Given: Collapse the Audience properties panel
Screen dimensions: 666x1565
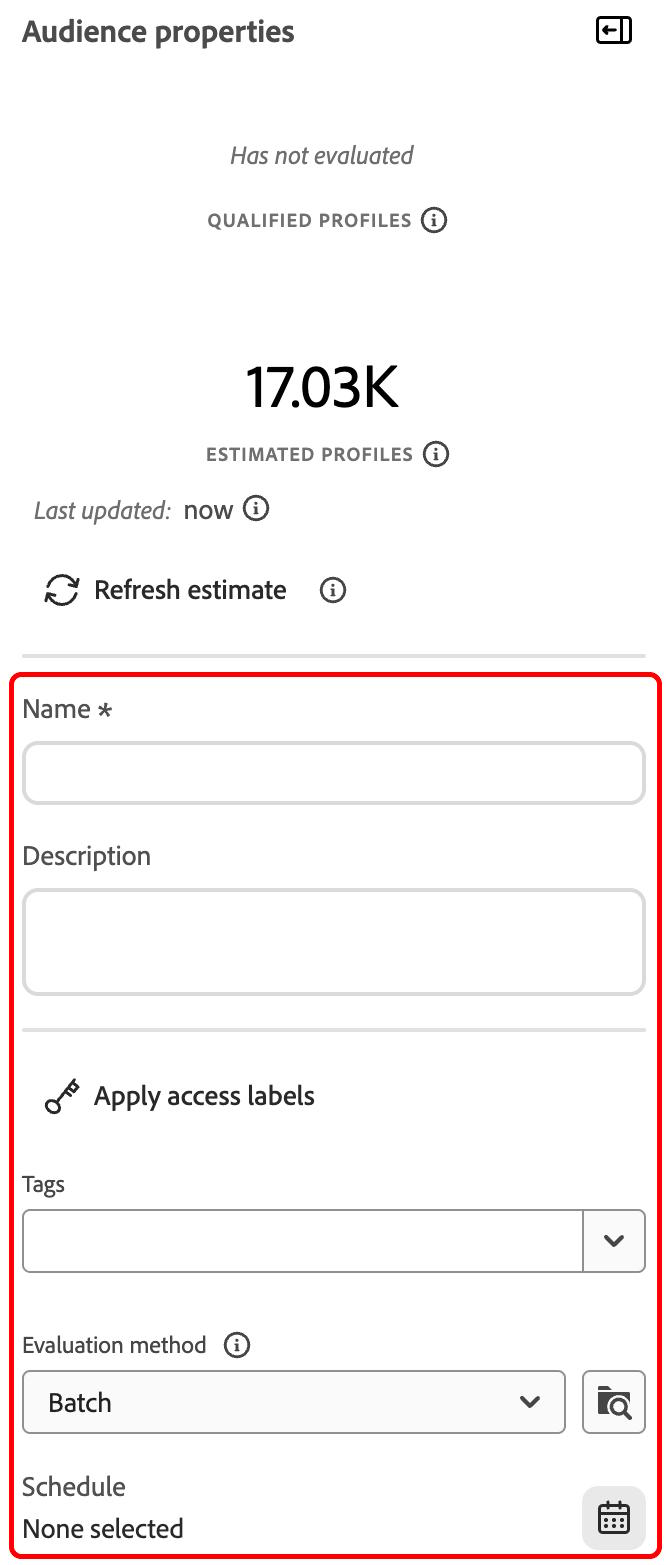Looking at the screenshot, I should pyautogui.click(x=613, y=31).
